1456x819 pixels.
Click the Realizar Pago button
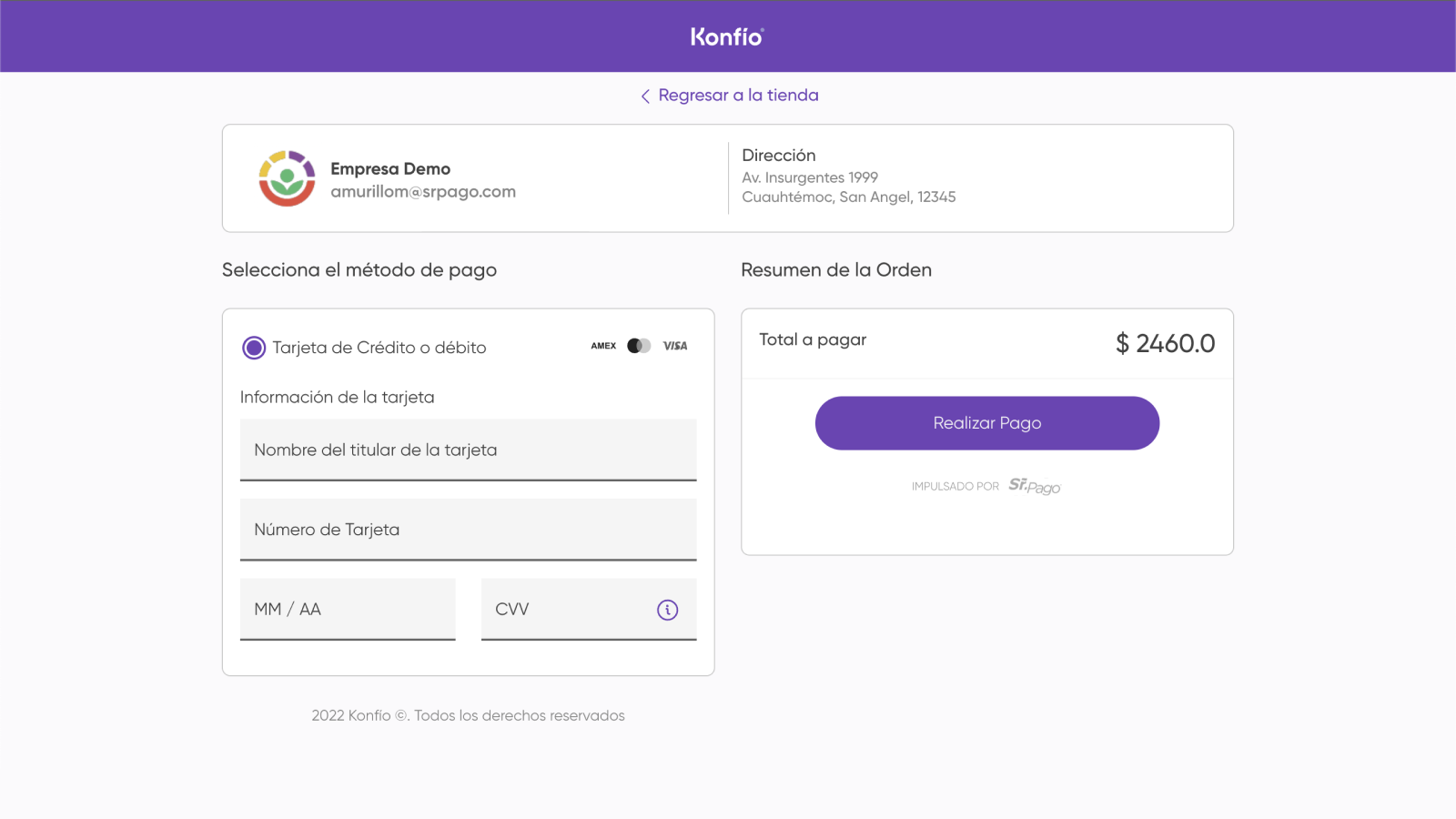click(x=987, y=423)
